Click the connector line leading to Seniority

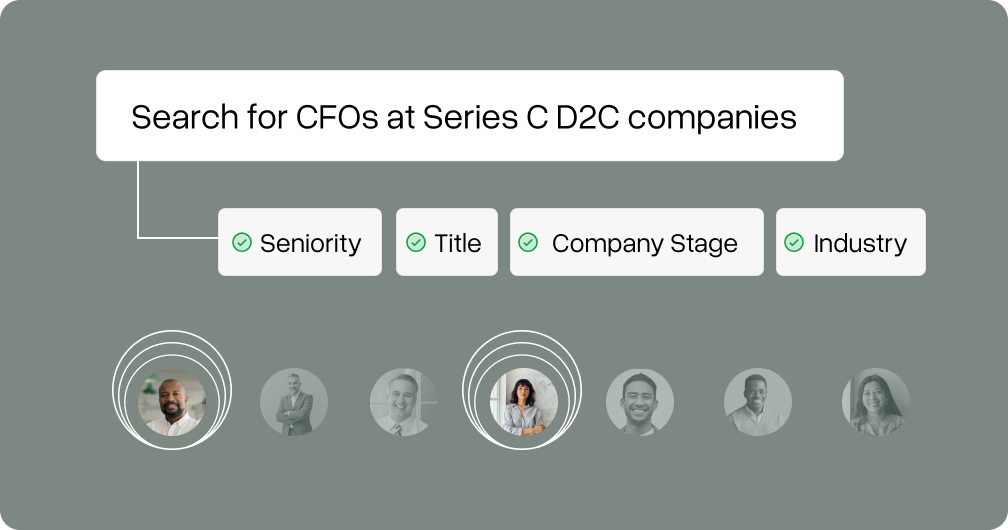(138, 206)
